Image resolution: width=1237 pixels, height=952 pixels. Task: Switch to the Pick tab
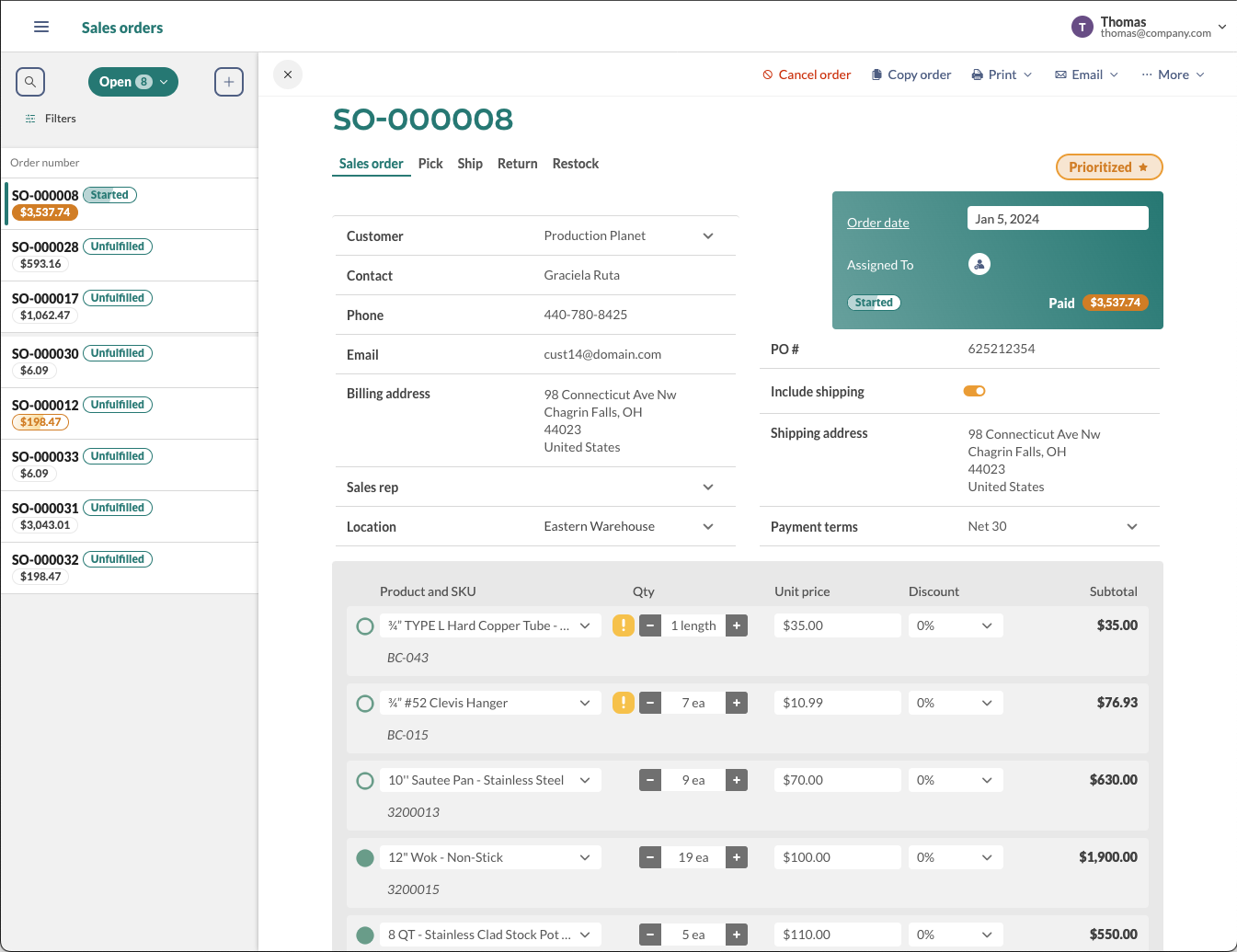click(x=430, y=164)
